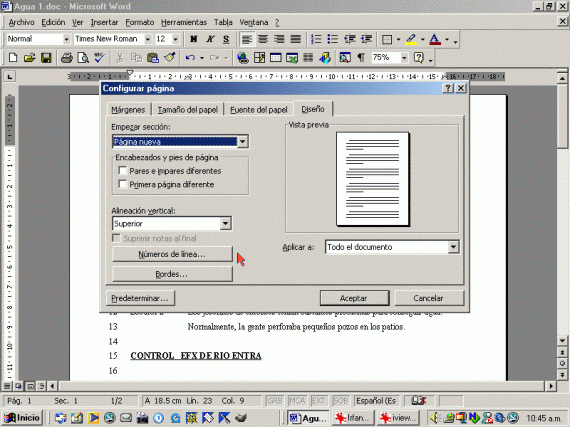Center the paragraph text
Image resolution: width=570 pixels, height=427 pixels.
click(x=263, y=39)
